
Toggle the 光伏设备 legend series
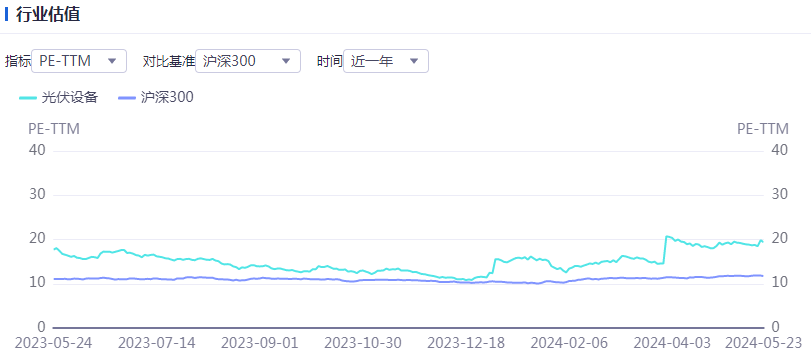pyautogui.click(x=58, y=97)
